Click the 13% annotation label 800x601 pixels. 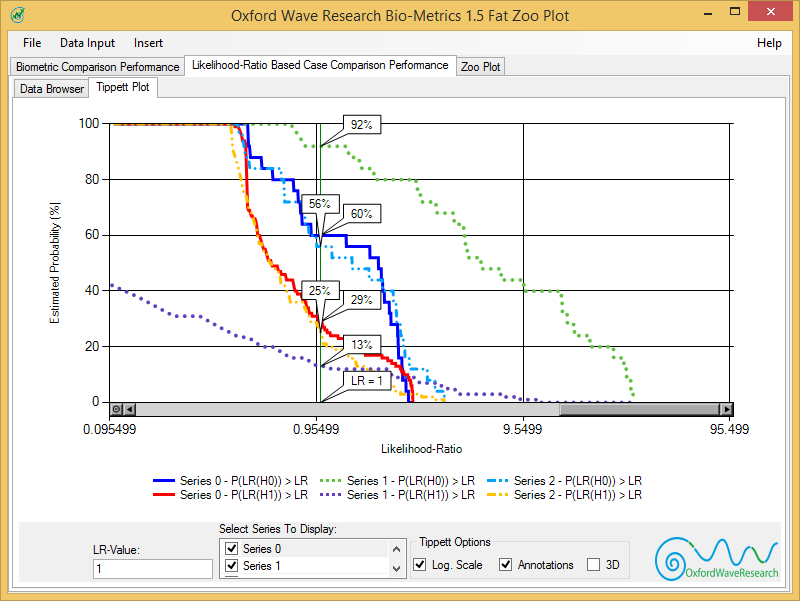coord(362,345)
